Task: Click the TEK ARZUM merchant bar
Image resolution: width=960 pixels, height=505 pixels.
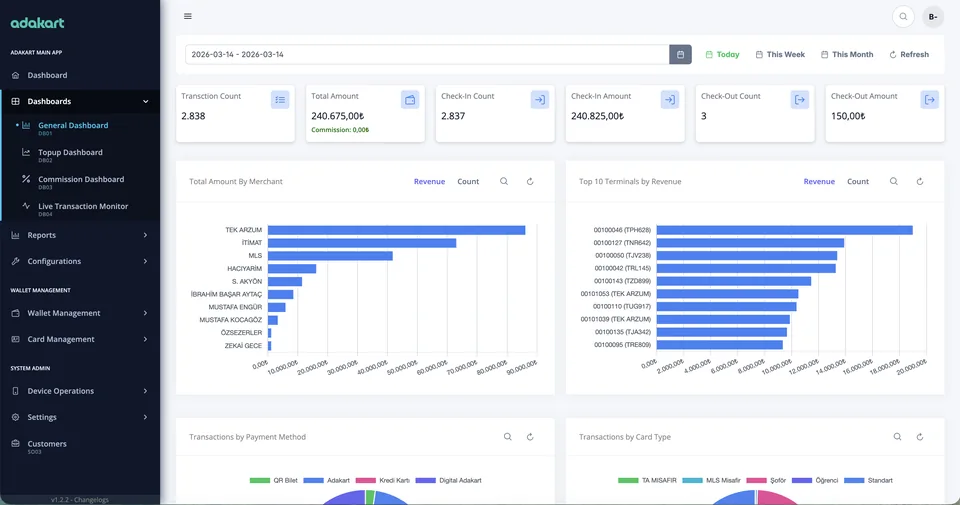Action: [396, 230]
